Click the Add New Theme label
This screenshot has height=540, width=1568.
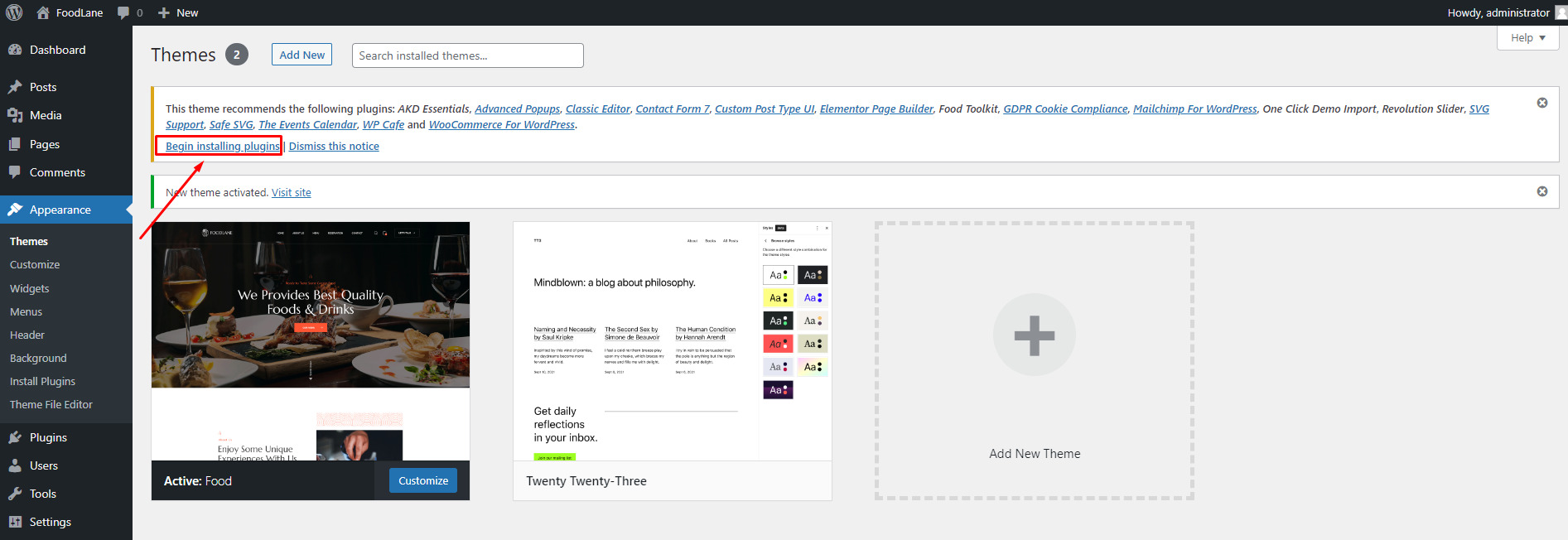1035,454
